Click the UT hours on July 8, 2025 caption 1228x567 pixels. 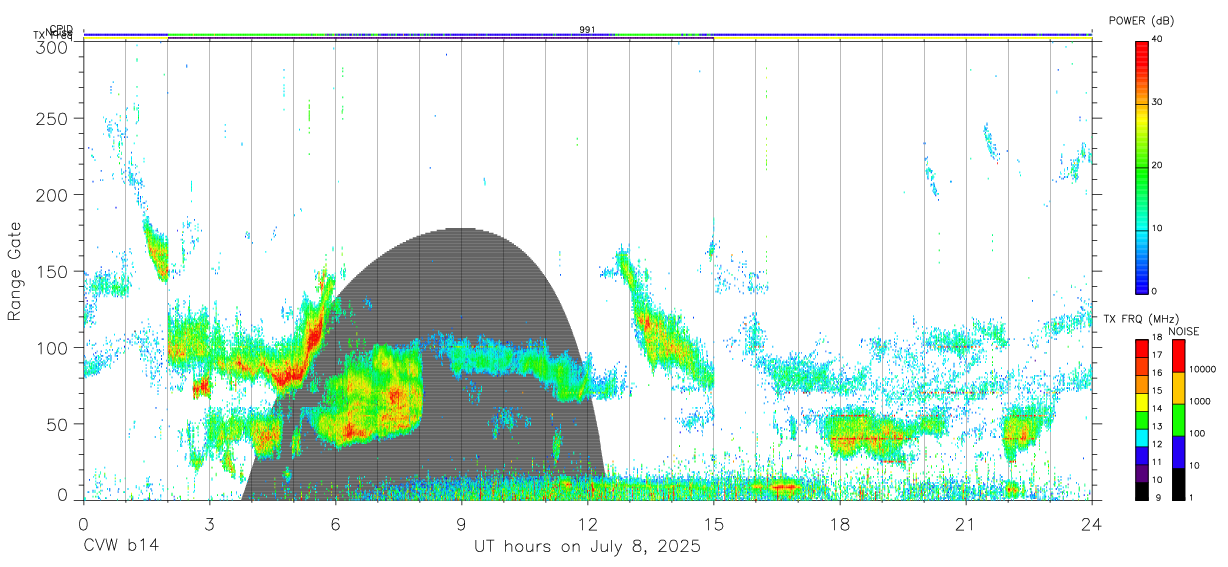coord(587,547)
